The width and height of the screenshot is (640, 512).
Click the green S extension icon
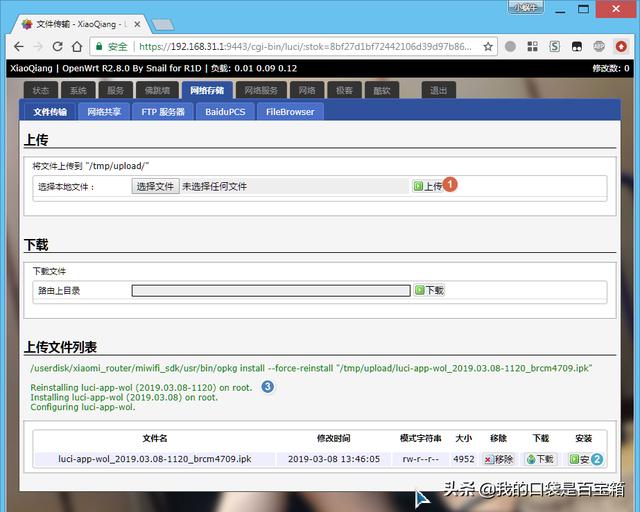pos(555,47)
